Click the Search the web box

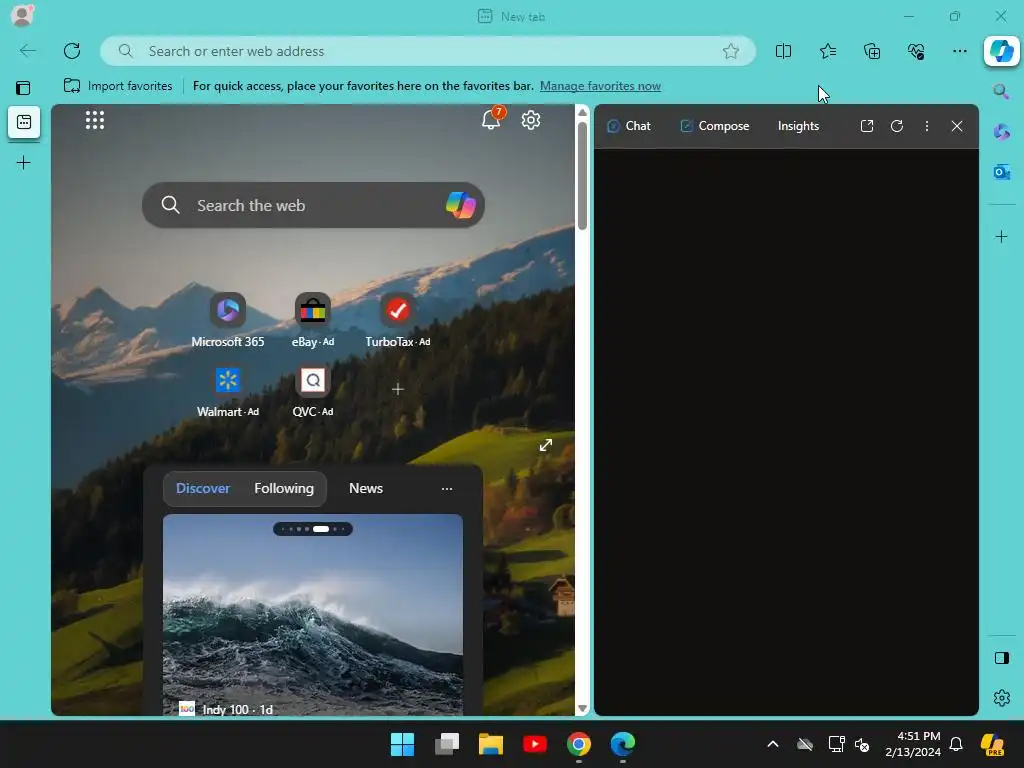(x=313, y=205)
